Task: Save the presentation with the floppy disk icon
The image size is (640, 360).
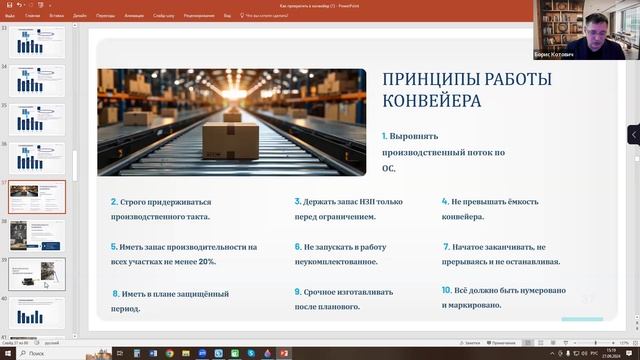Action: click(9, 5)
